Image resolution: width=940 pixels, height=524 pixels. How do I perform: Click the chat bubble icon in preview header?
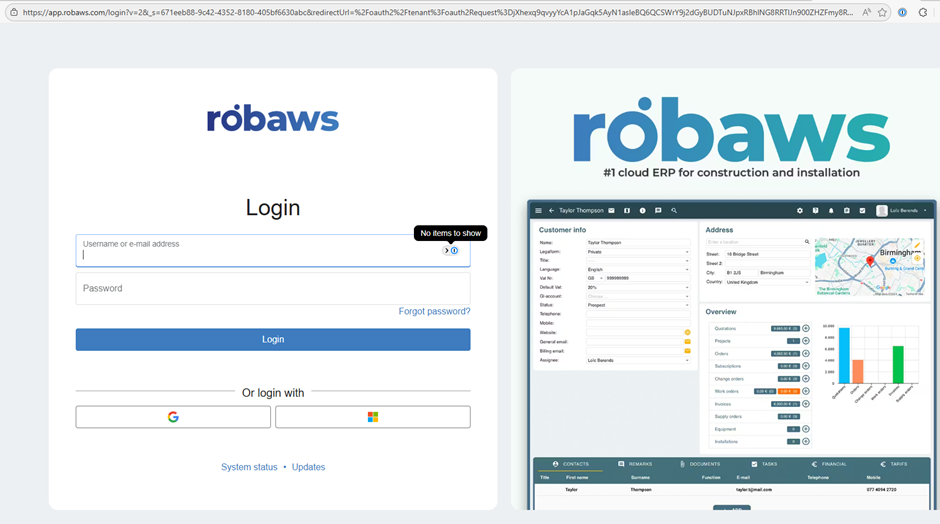pos(658,210)
